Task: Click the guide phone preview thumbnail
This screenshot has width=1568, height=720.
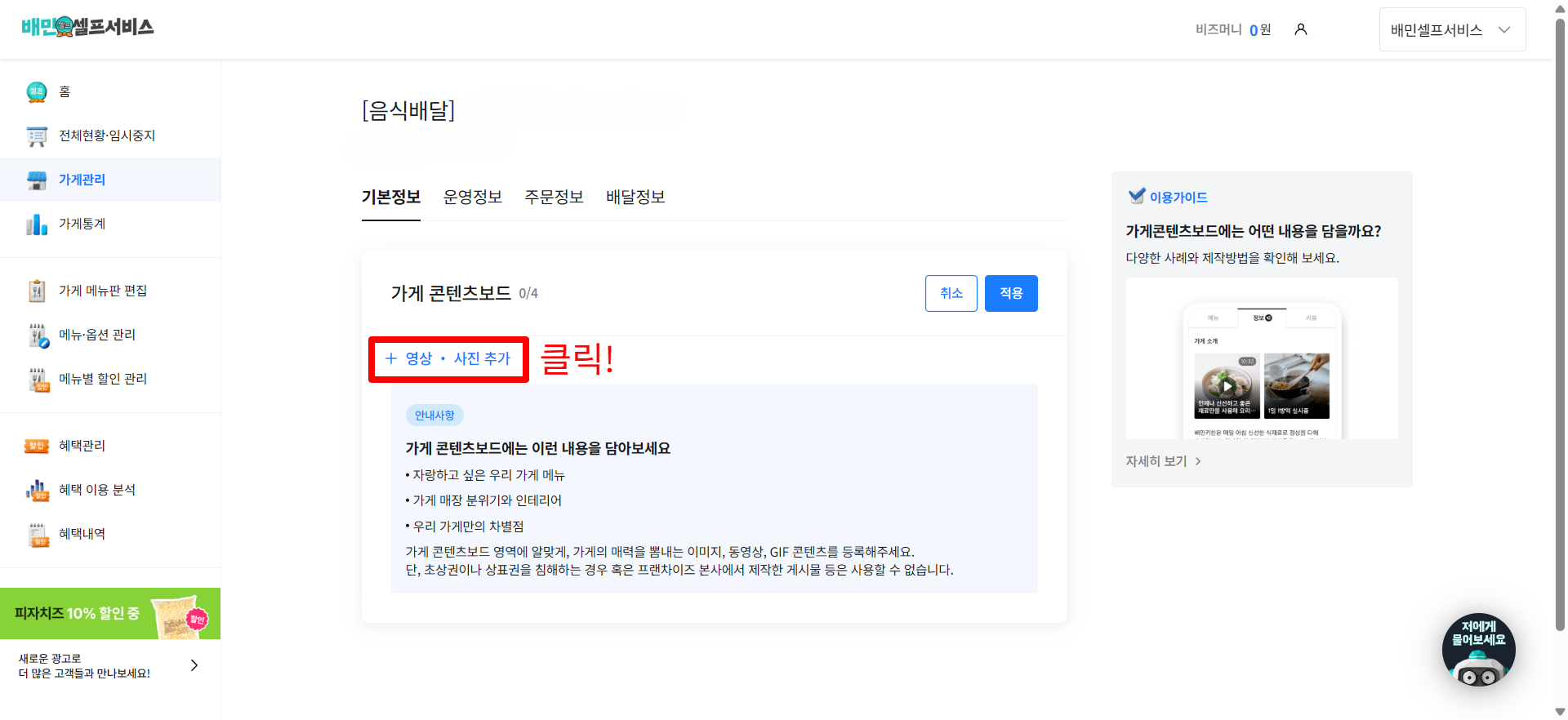Action: tap(1262, 358)
